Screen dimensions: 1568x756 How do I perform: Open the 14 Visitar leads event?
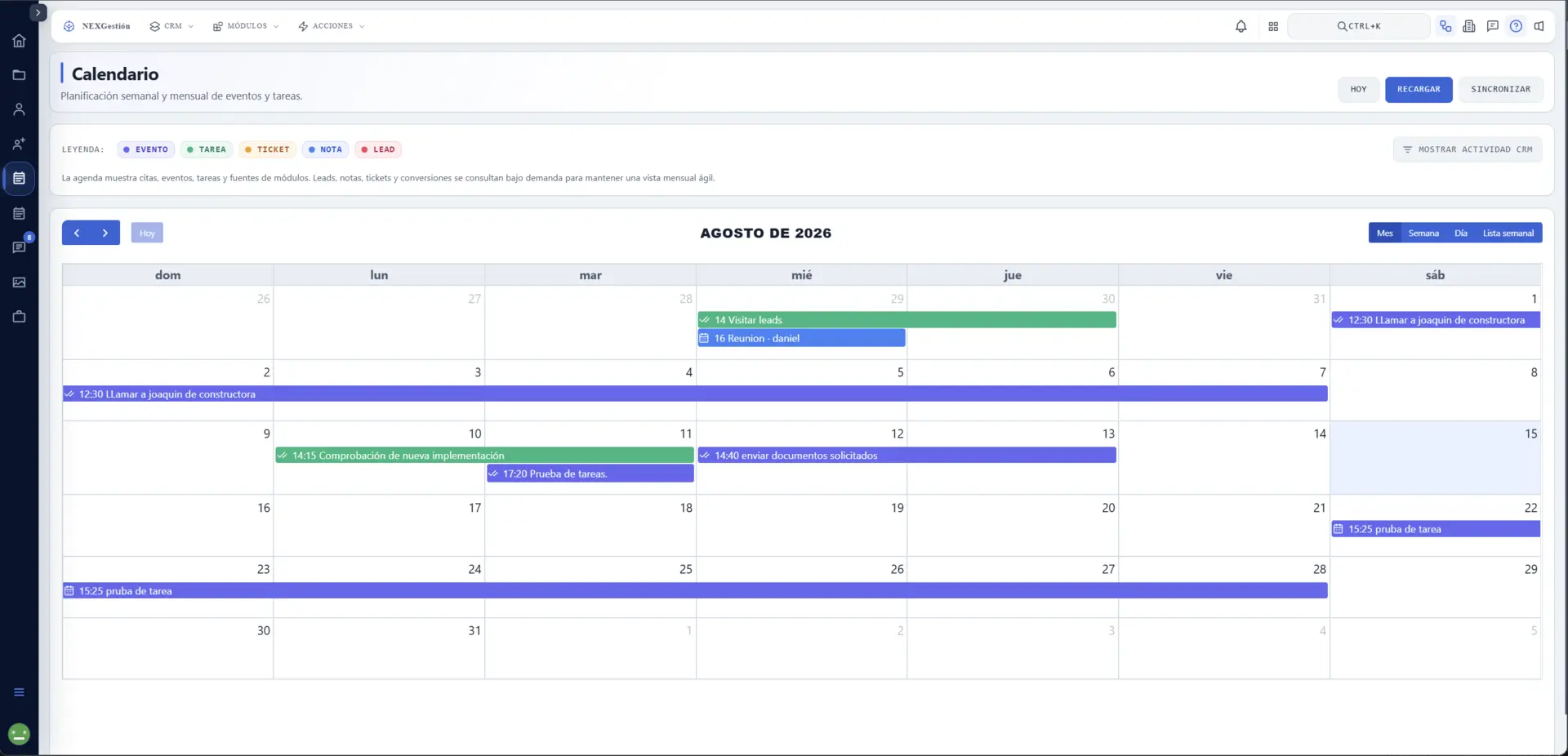point(906,320)
